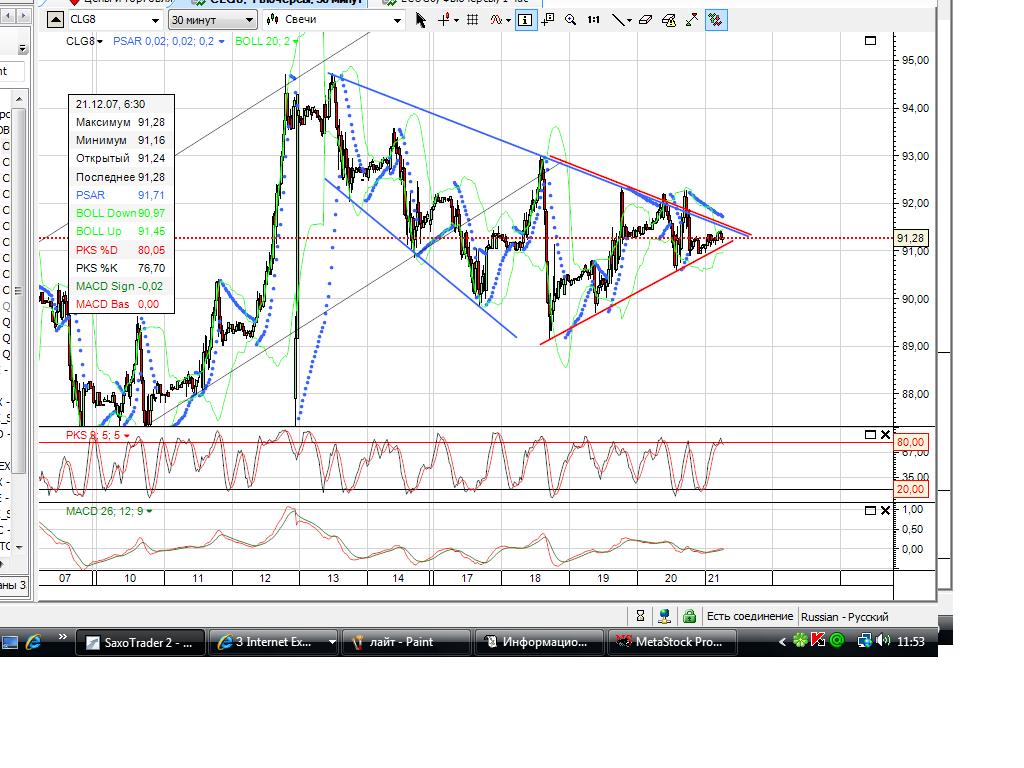Open the BOLL 20; 2 legend menu
The image size is (1024, 768).
pos(266,41)
